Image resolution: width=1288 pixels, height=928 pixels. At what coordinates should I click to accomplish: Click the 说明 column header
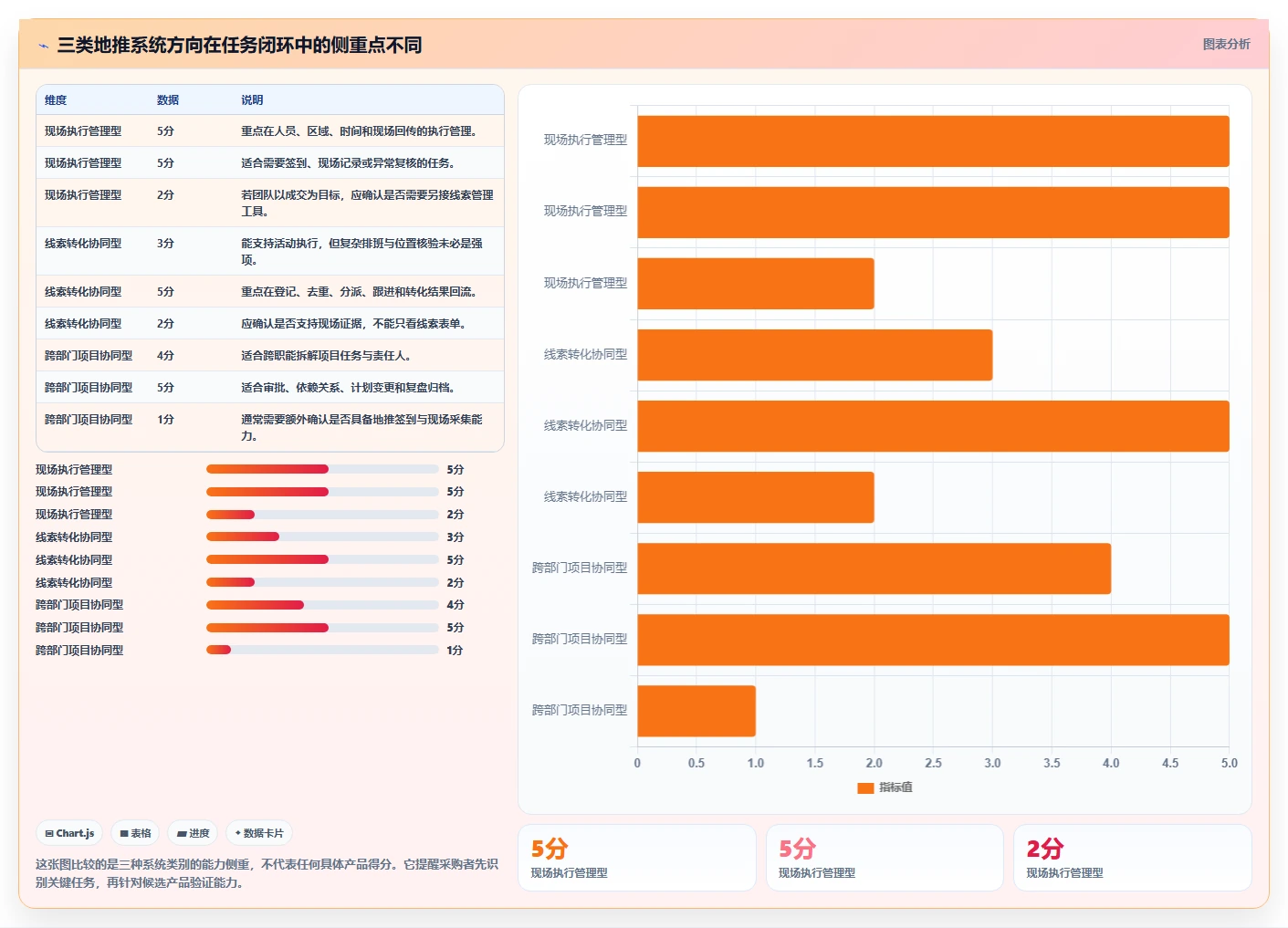tap(252, 100)
